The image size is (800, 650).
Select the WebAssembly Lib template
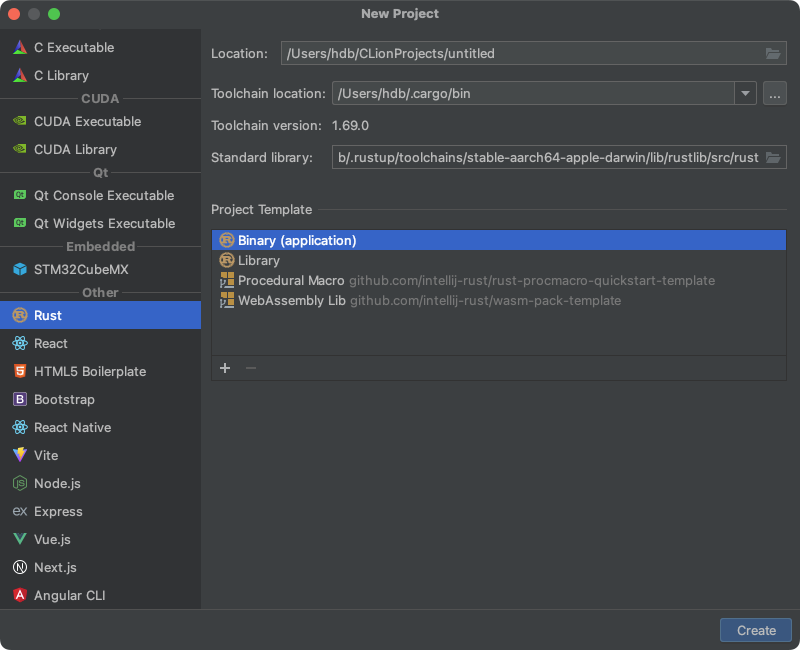499,300
